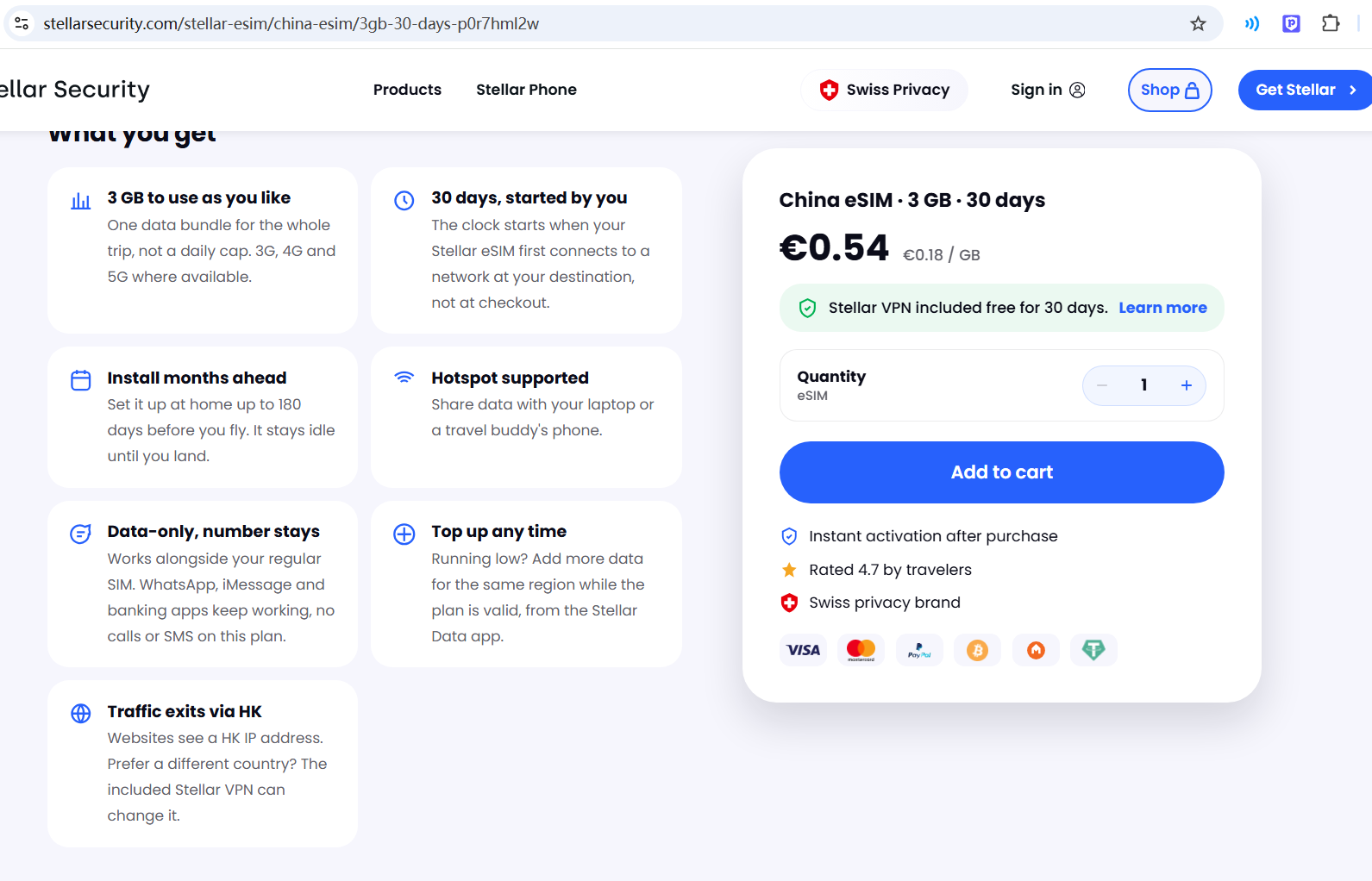
Task: Click the wifi icon for Hotspot supported
Action: point(404,378)
